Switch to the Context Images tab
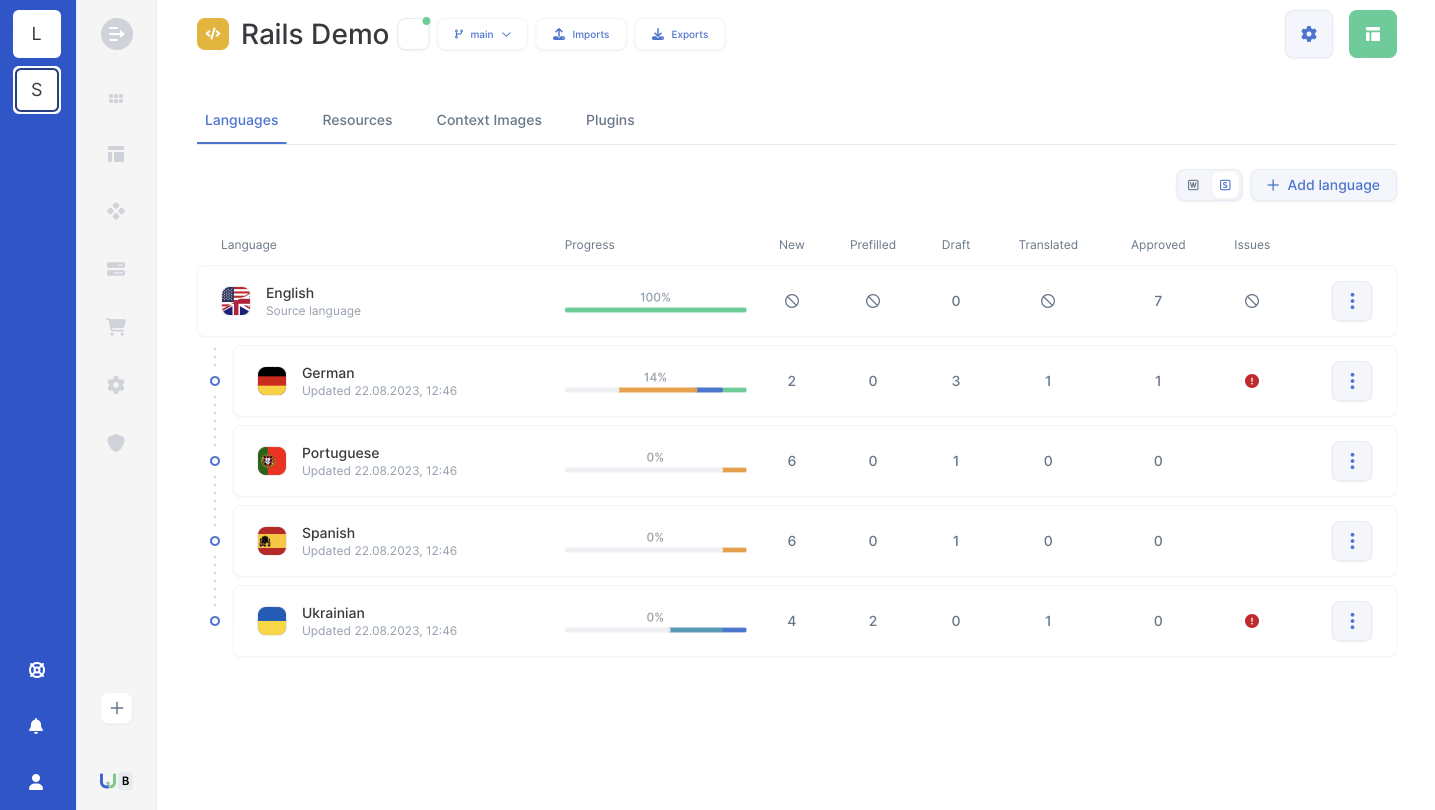The image size is (1435, 810). (x=489, y=120)
